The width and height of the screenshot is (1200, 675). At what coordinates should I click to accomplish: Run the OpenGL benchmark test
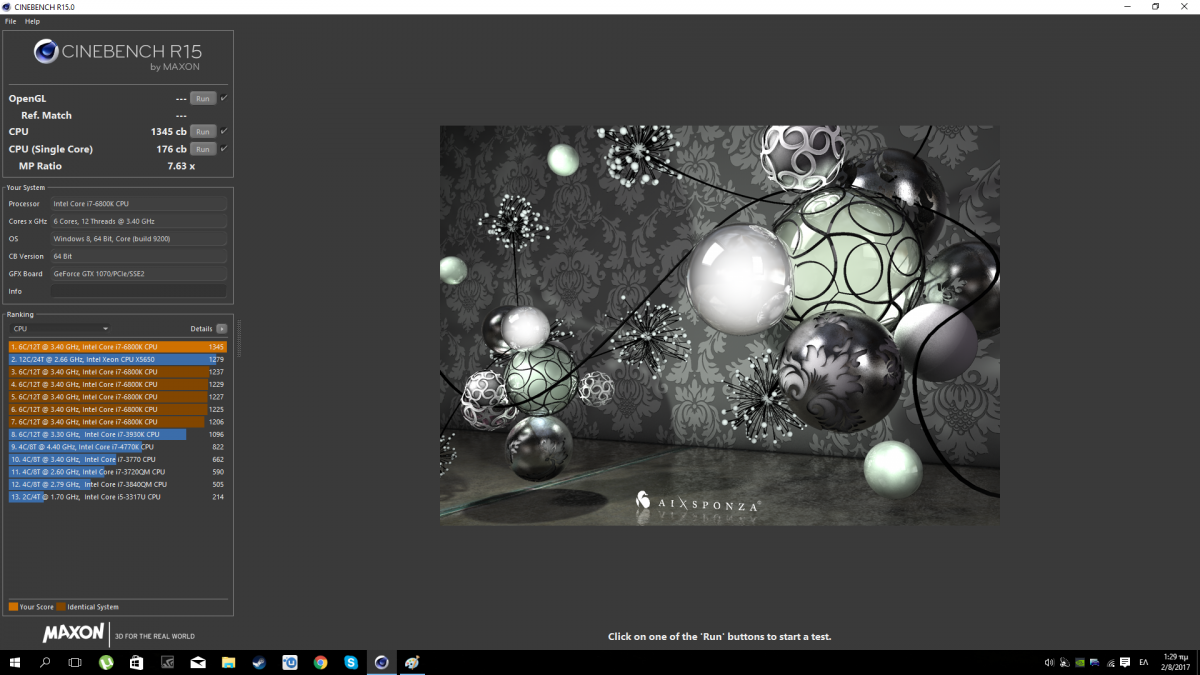point(203,98)
